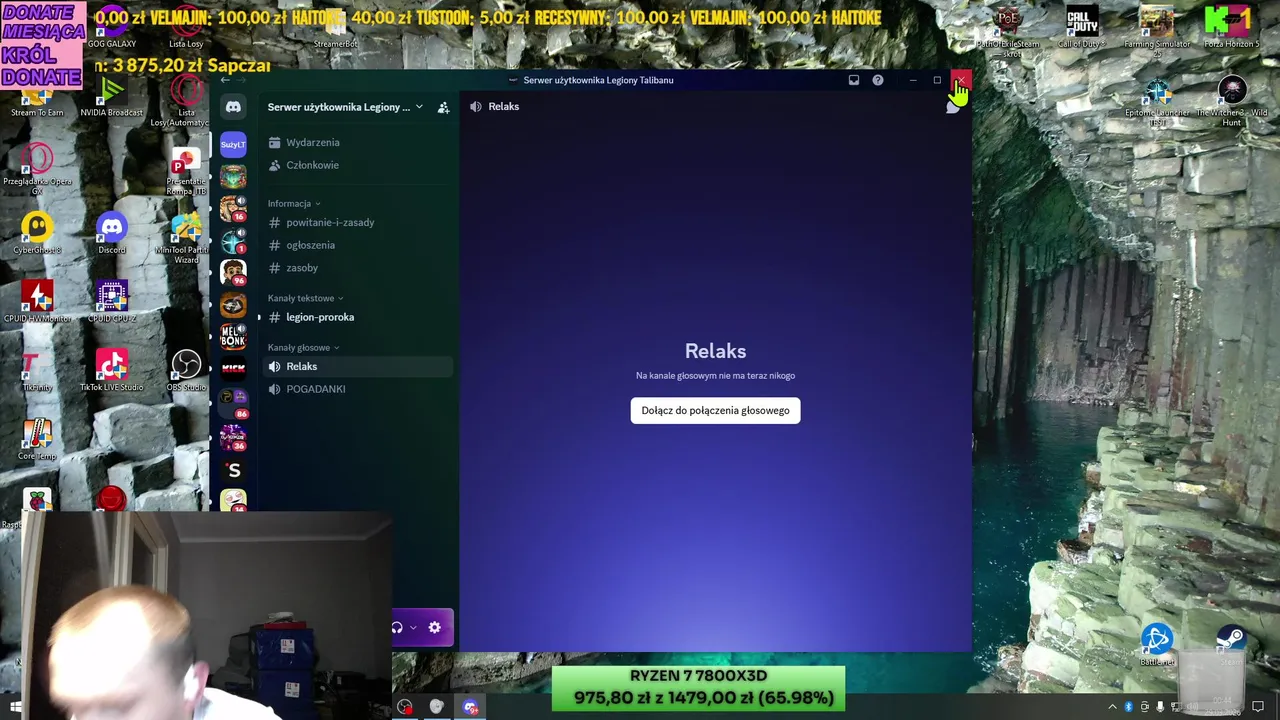Launch PathOfExileSteam shortcut

point(1007,30)
